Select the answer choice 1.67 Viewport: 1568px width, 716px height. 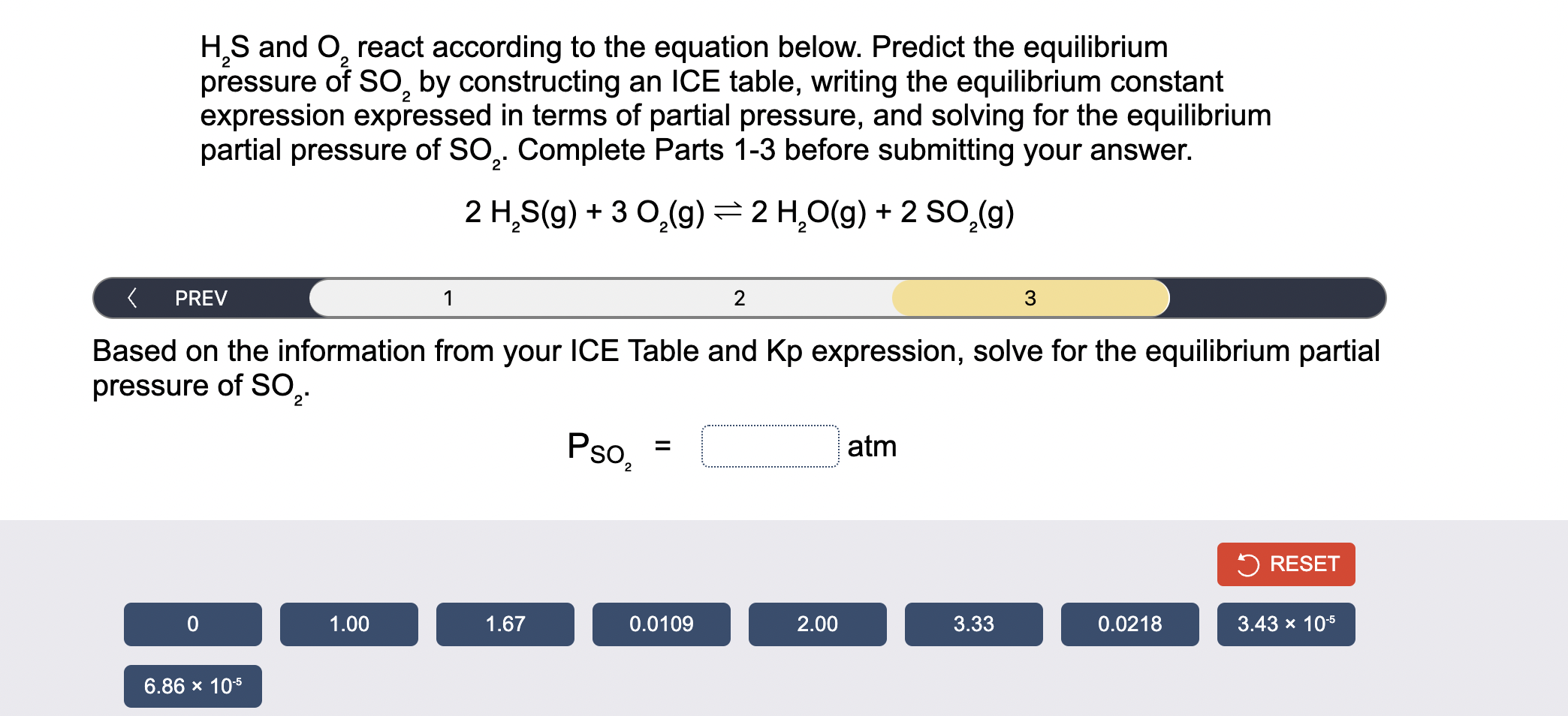[505, 624]
